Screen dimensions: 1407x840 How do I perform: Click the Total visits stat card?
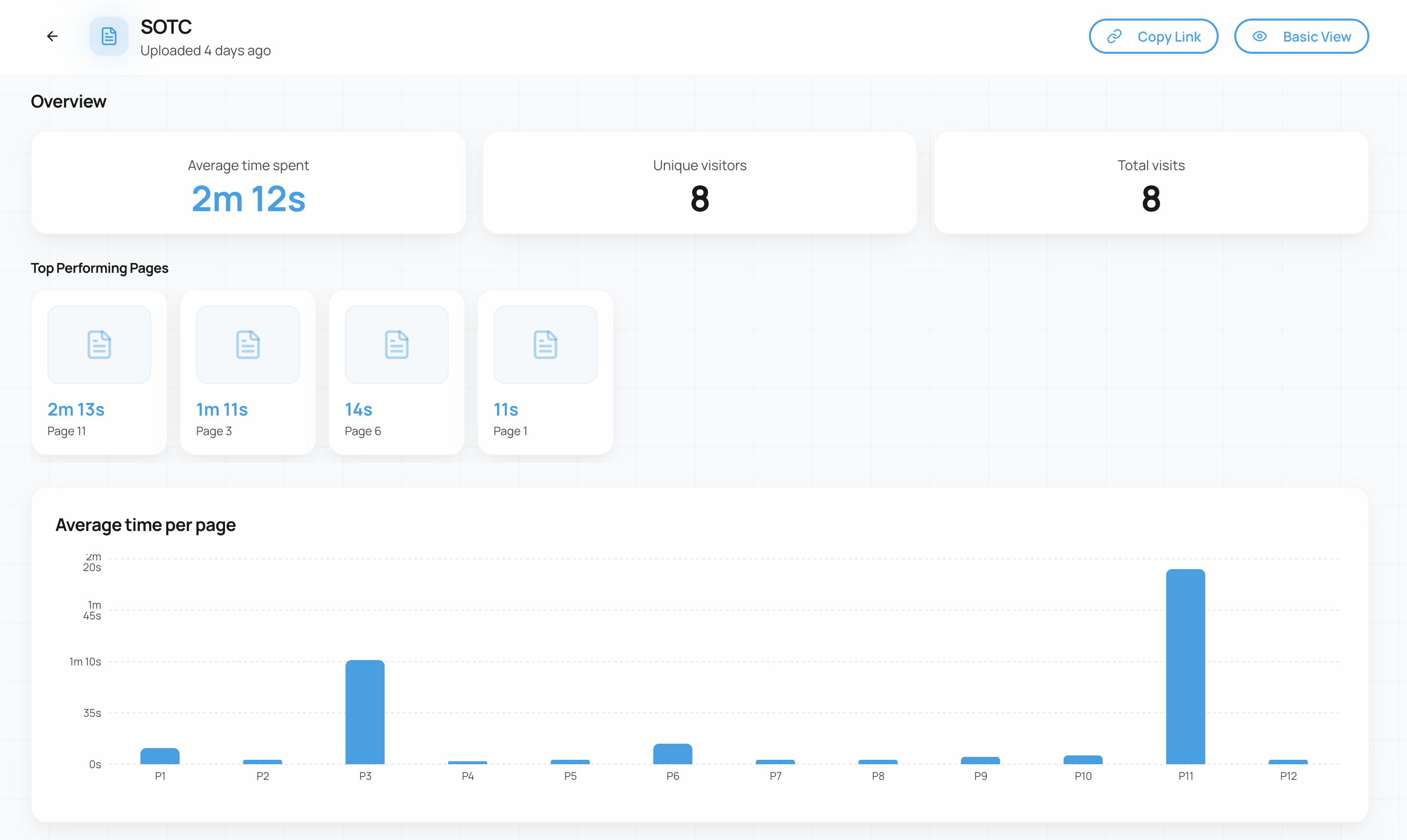click(1151, 183)
